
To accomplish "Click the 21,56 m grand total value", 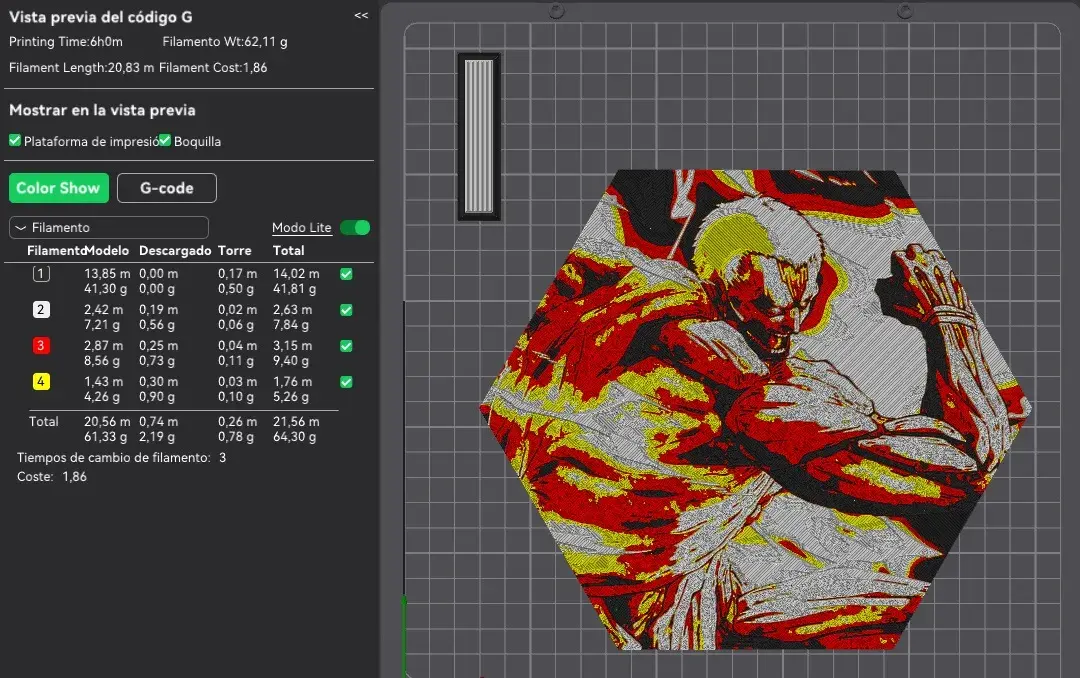I will tap(296, 421).
